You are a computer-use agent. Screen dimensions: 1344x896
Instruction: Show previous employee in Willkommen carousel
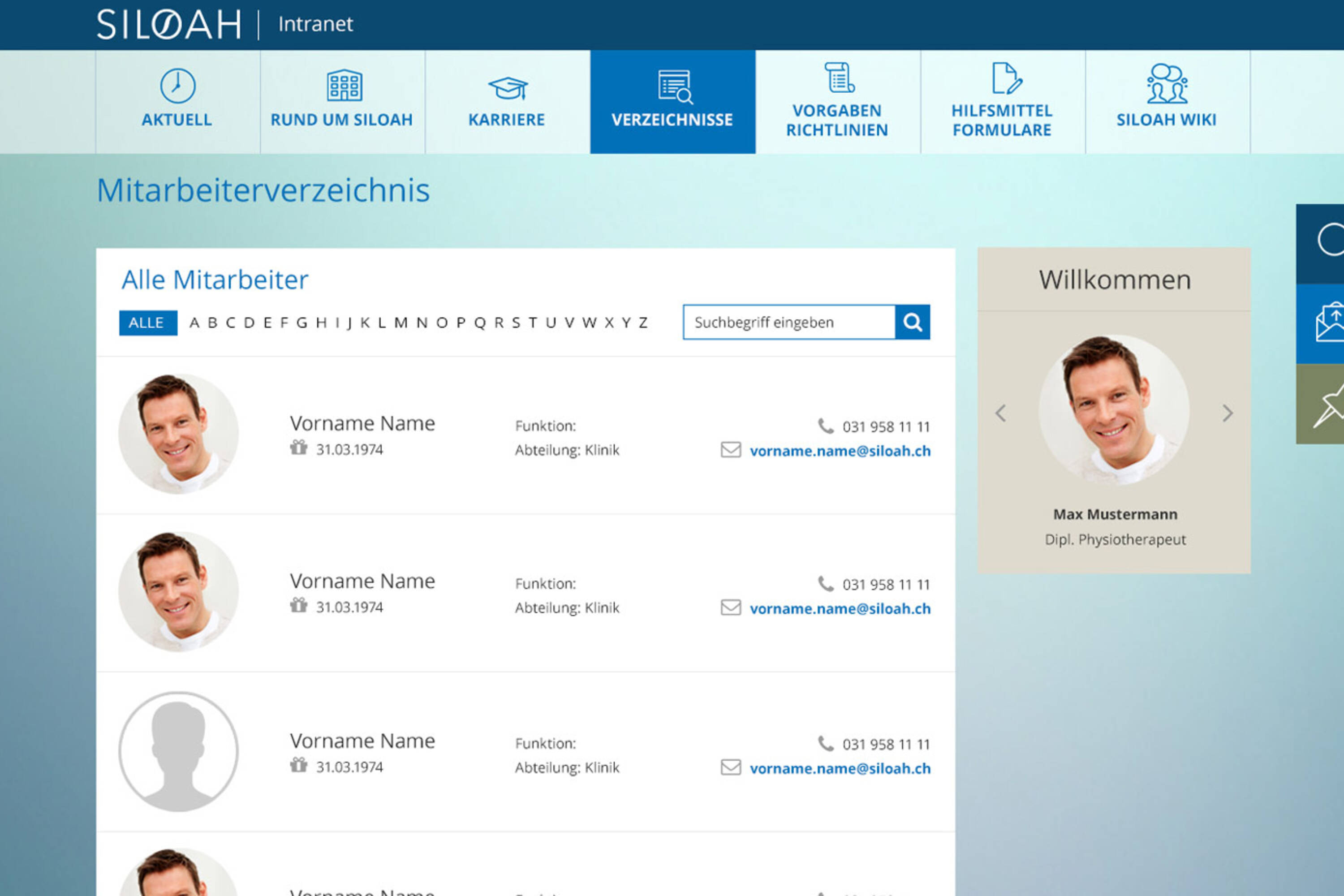[1000, 413]
